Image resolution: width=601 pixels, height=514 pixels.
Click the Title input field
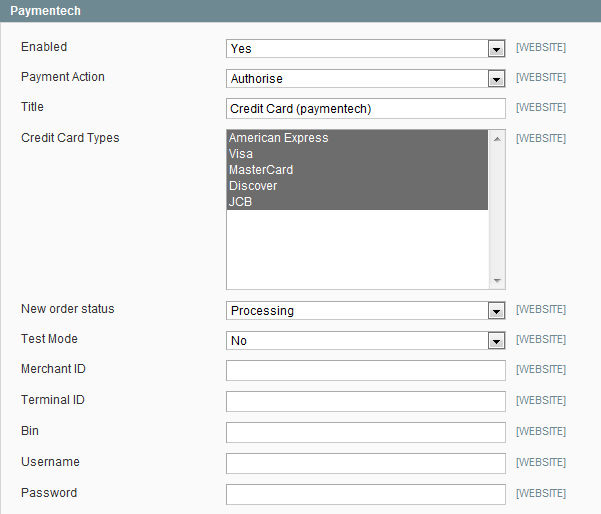pyautogui.click(x=366, y=108)
